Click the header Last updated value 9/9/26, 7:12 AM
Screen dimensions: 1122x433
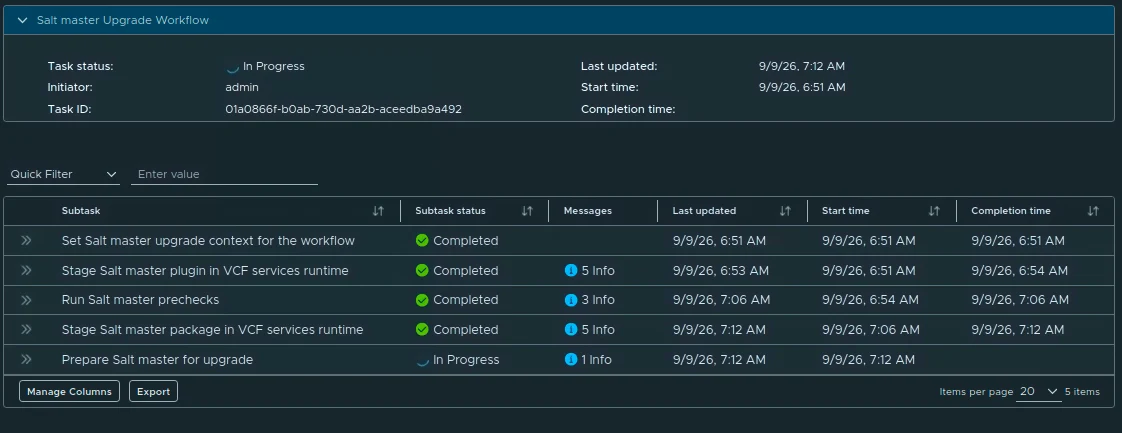click(802, 67)
